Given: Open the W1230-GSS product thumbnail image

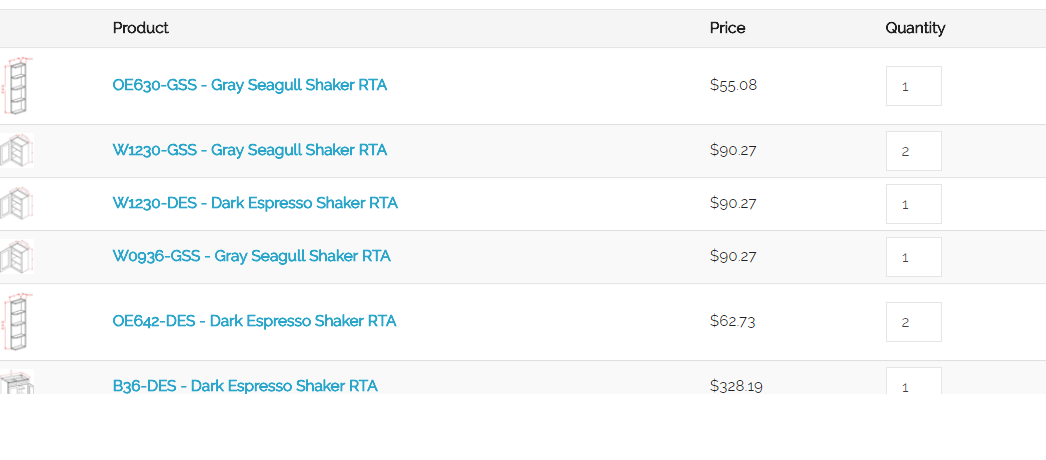Looking at the screenshot, I should tap(17, 151).
